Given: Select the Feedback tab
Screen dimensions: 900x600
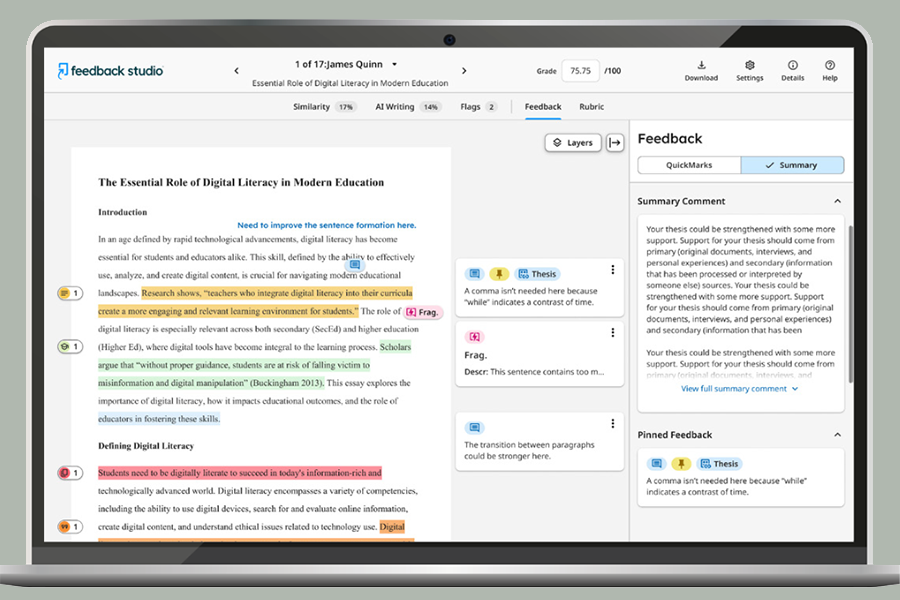Looking at the screenshot, I should (543, 107).
